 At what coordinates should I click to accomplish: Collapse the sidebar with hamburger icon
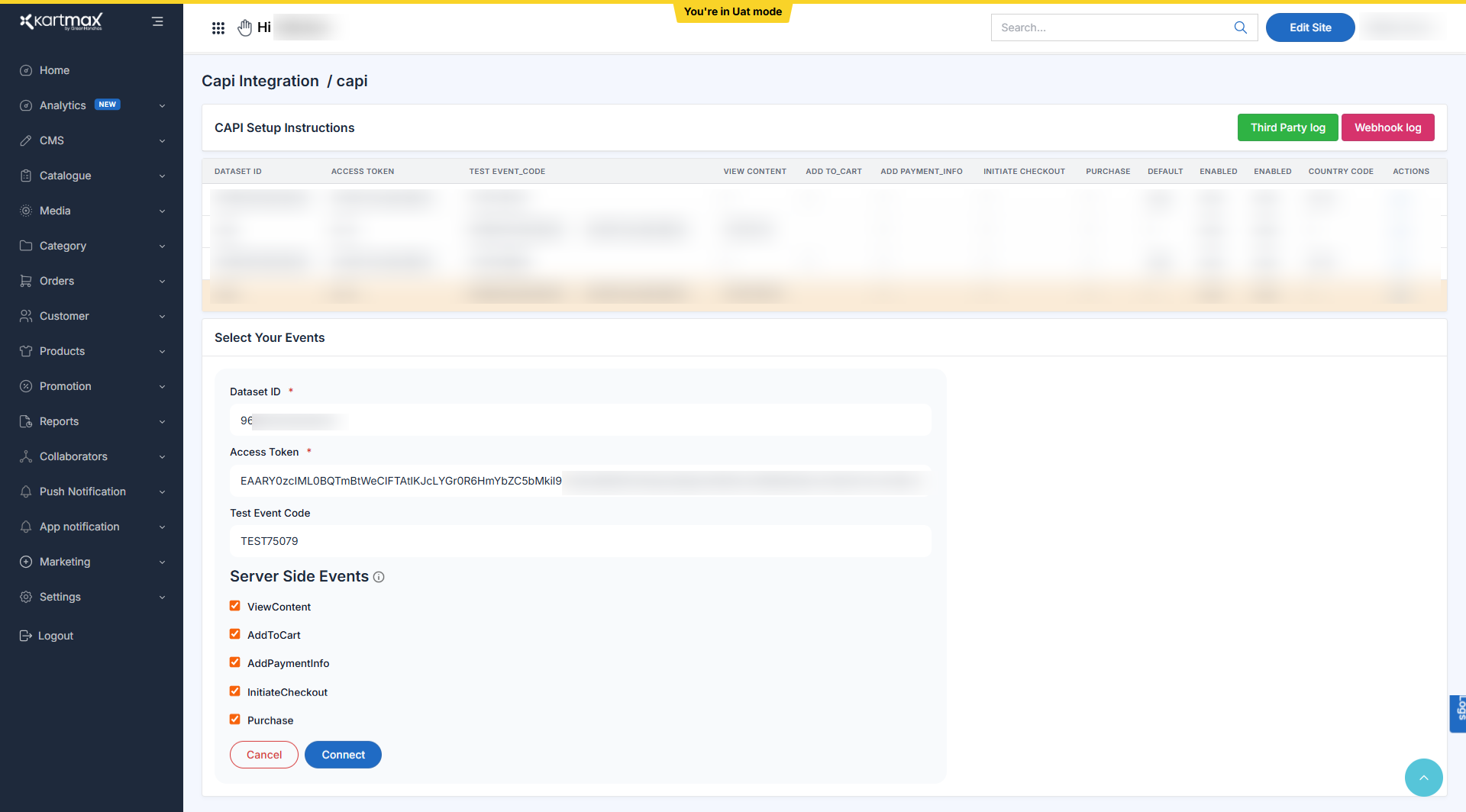[x=157, y=22]
